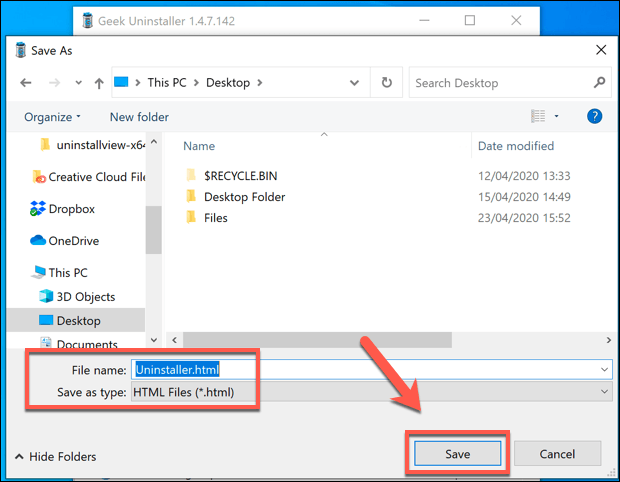Click the OneDrive cloud icon
The width and height of the screenshot is (620, 482).
pyautogui.click(x=38, y=240)
